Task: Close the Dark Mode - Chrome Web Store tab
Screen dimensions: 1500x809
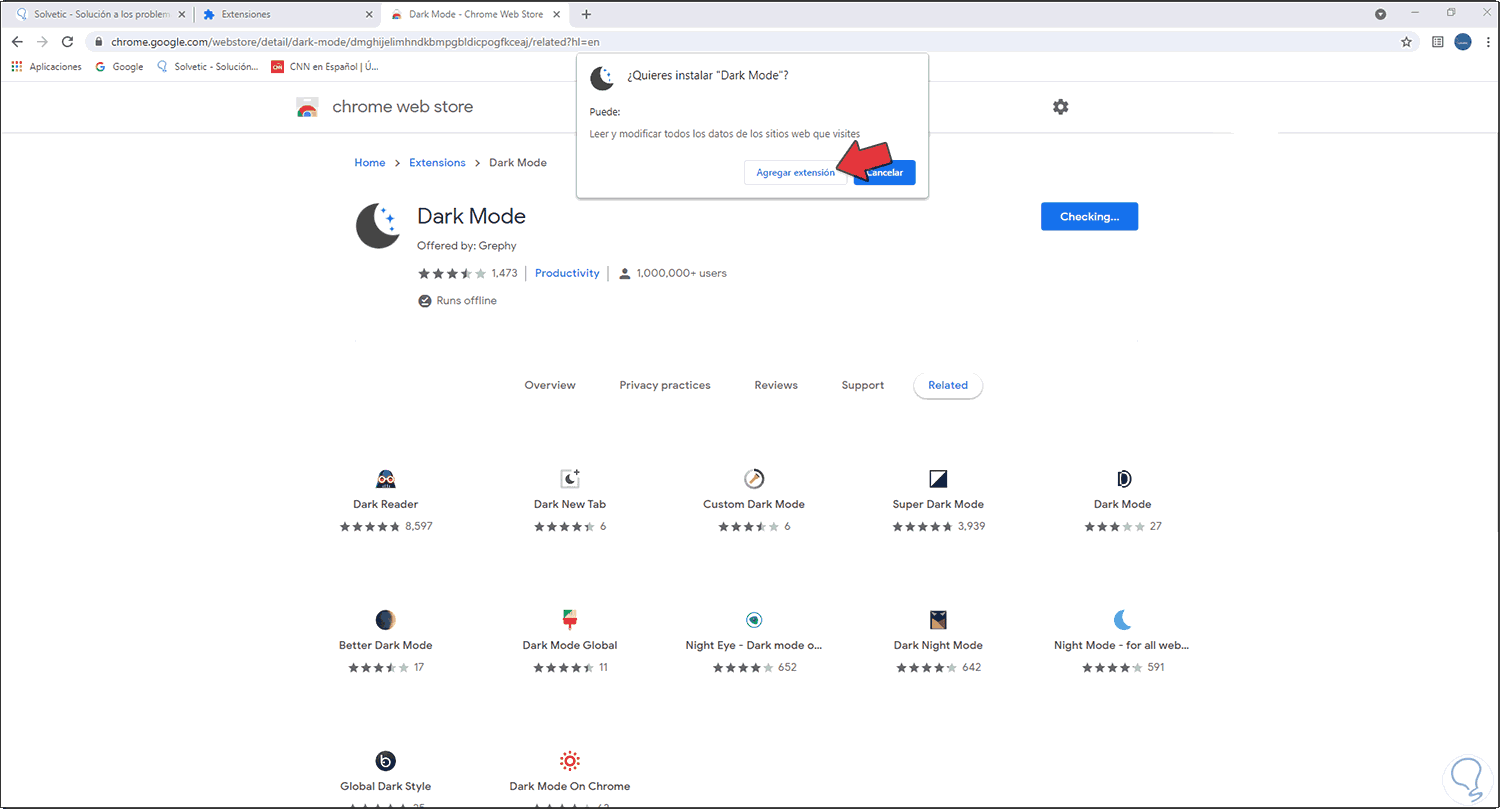Action: (558, 14)
